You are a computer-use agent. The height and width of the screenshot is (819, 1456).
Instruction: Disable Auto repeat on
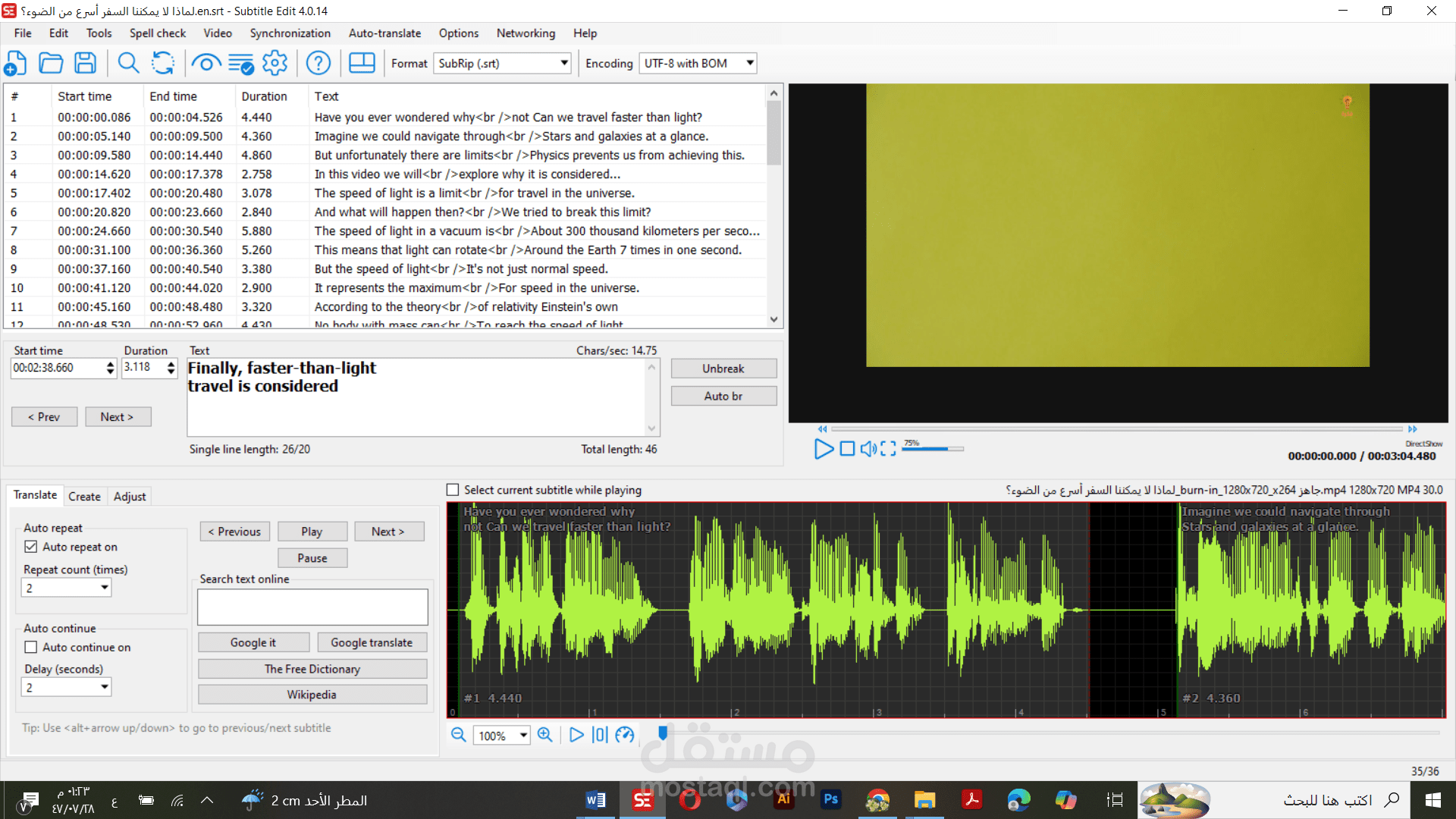pos(31,546)
